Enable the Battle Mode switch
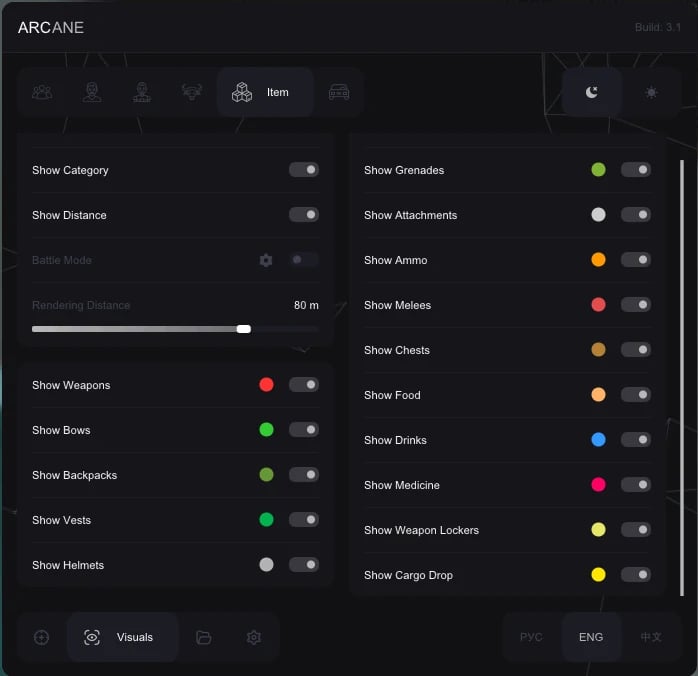This screenshot has width=698, height=676. (x=304, y=259)
